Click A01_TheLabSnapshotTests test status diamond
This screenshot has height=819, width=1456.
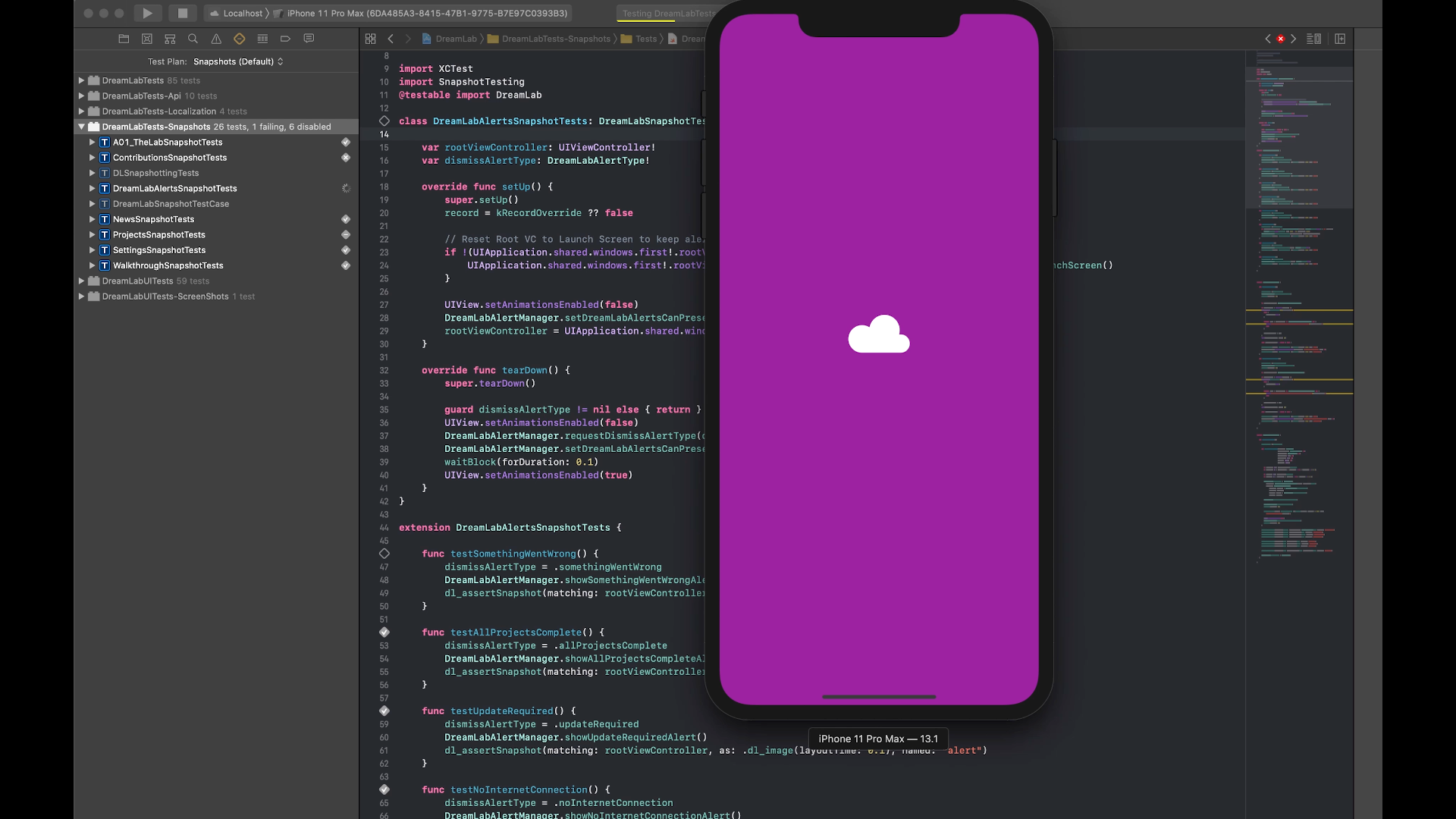pyautogui.click(x=346, y=142)
